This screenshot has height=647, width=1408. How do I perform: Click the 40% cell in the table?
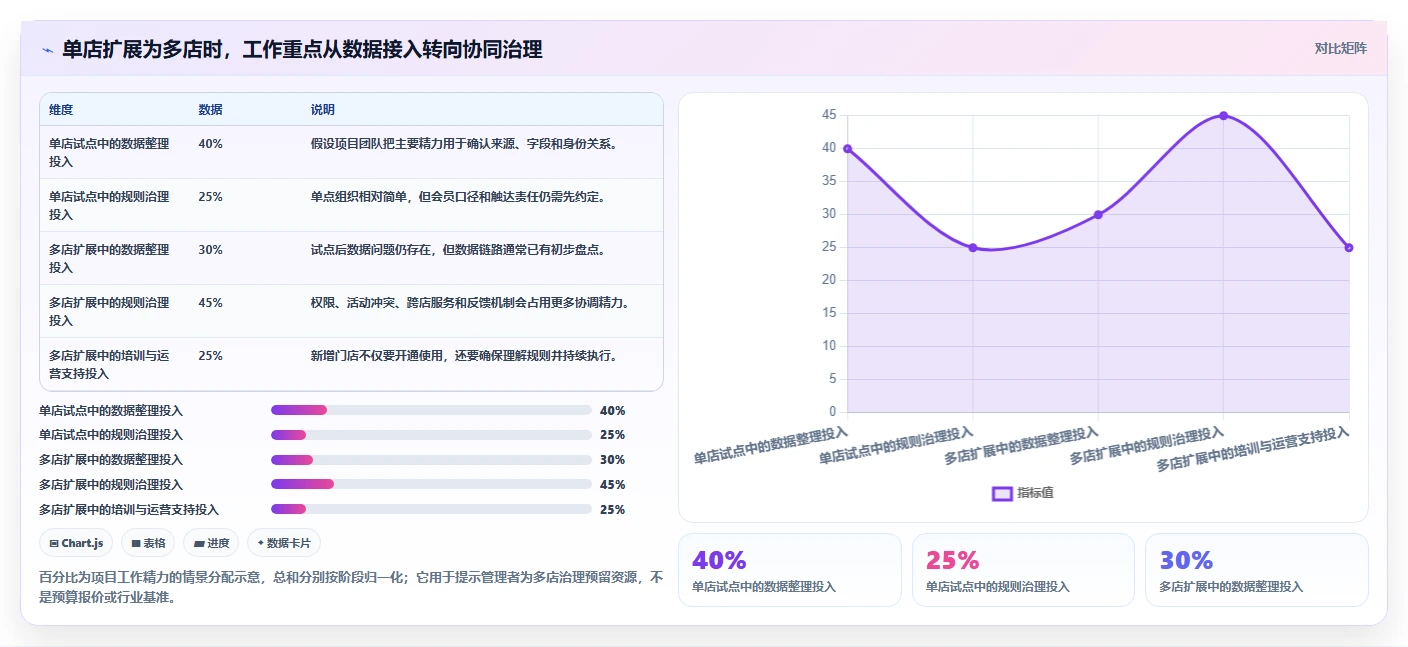coord(210,143)
